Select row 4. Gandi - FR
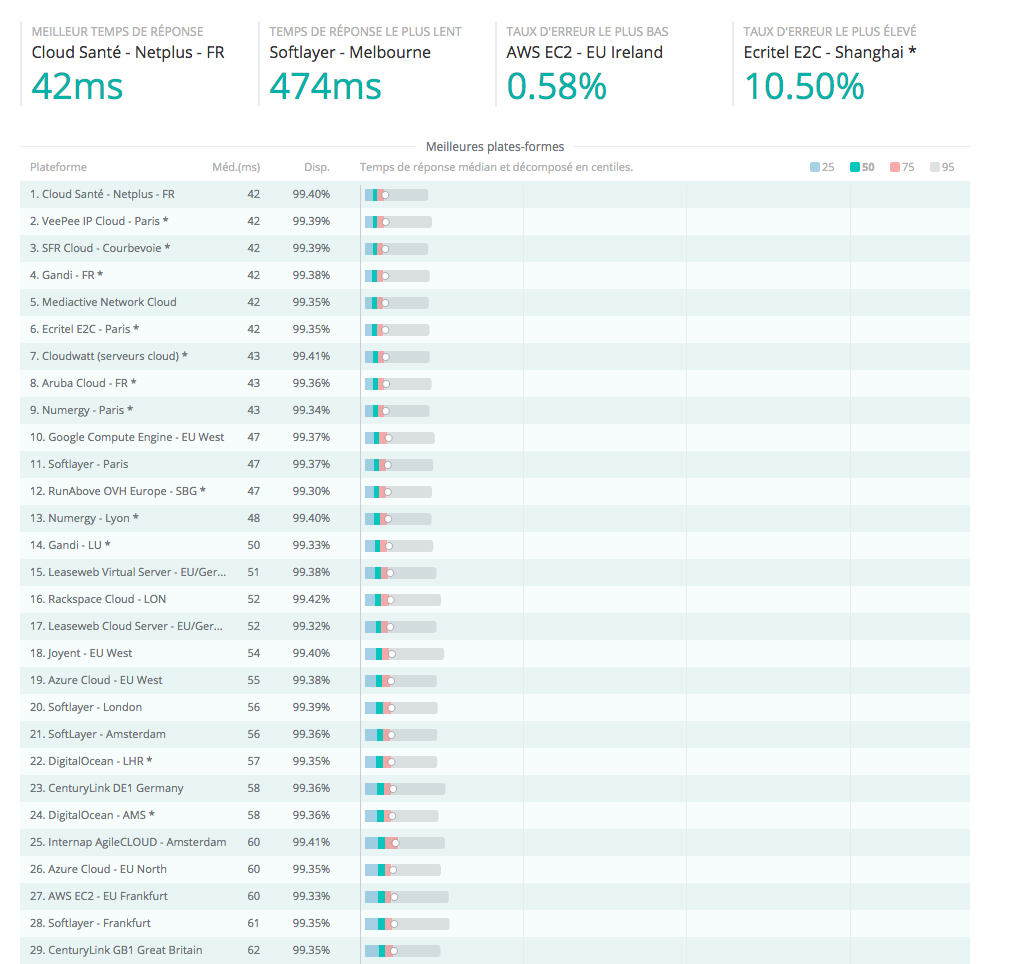This screenshot has width=1017, height=964. click(495, 276)
